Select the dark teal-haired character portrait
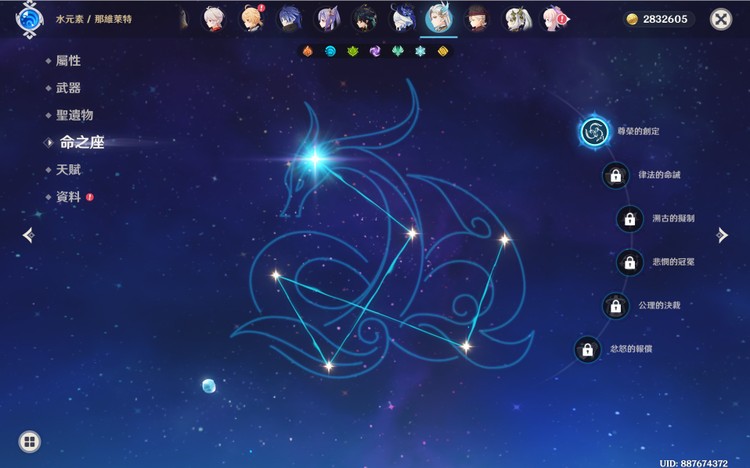The height and width of the screenshot is (468, 750). click(364, 19)
